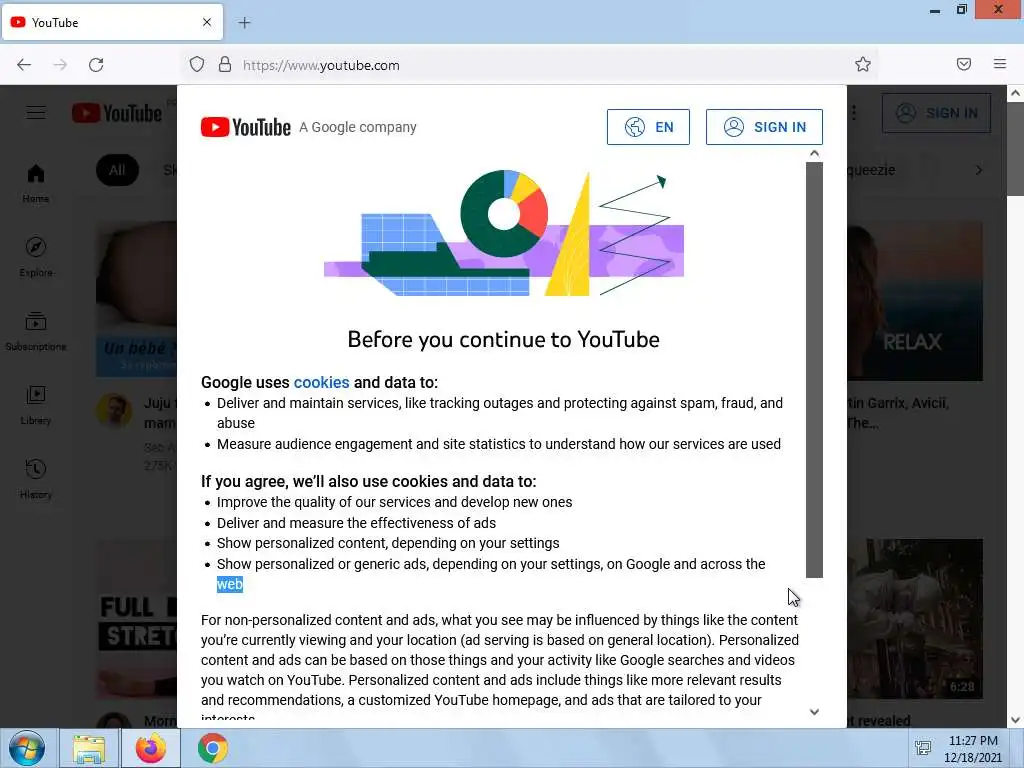Click the chips next chevron arrow
The image size is (1024, 768).
(979, 170)
